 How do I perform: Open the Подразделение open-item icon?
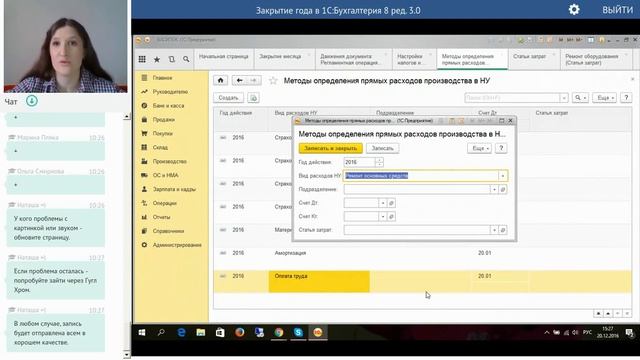pyautogui.click(x=503, y=189)
